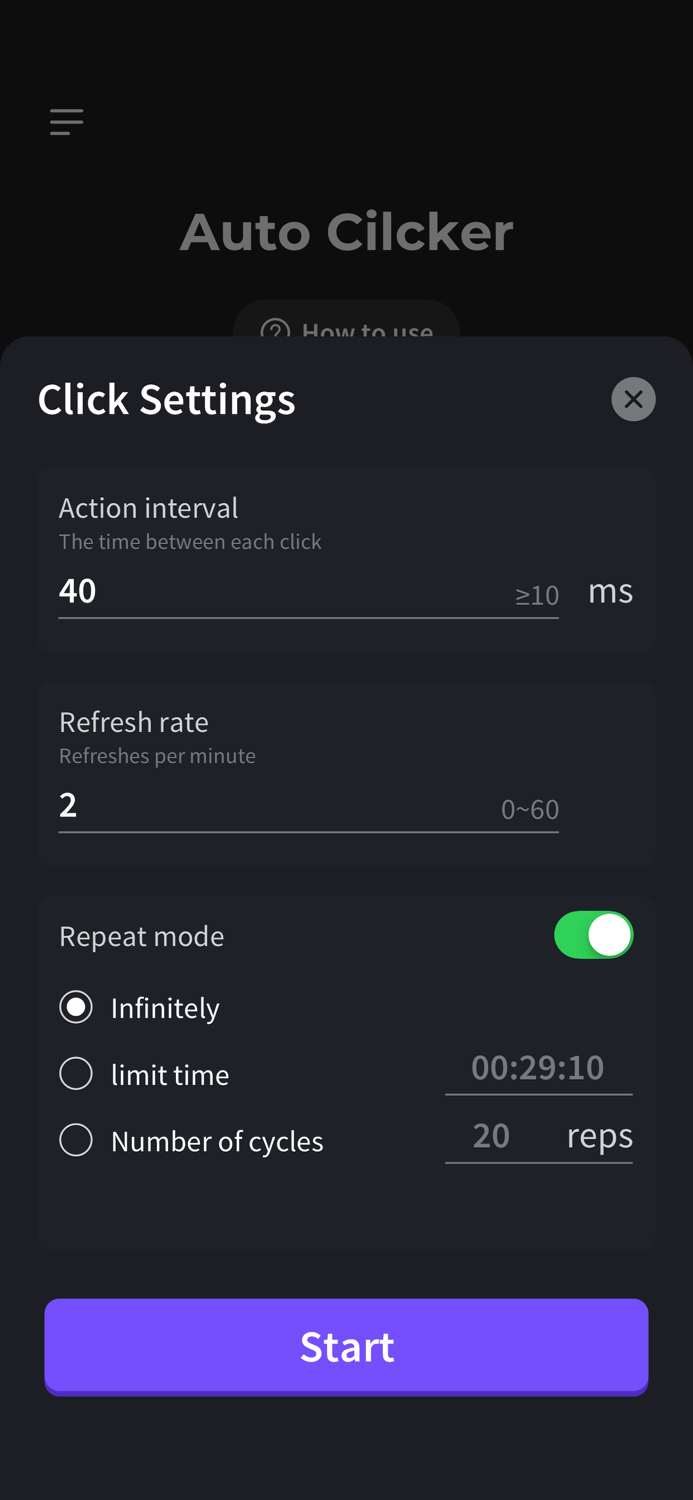Click the ≥10 minimum value hint
The width and height of the screenshot is (693, 1500).
pyautogui.click(x=536, y=595)
